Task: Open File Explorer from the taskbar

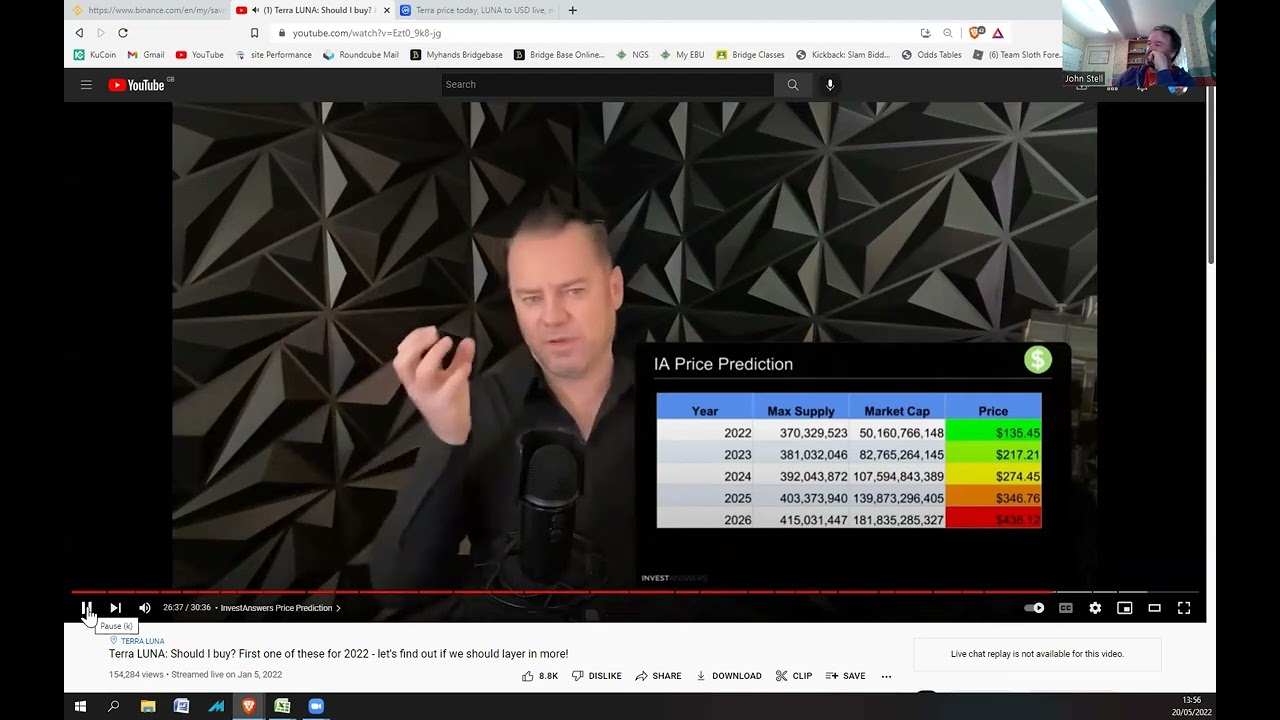Action: [148, 706]
